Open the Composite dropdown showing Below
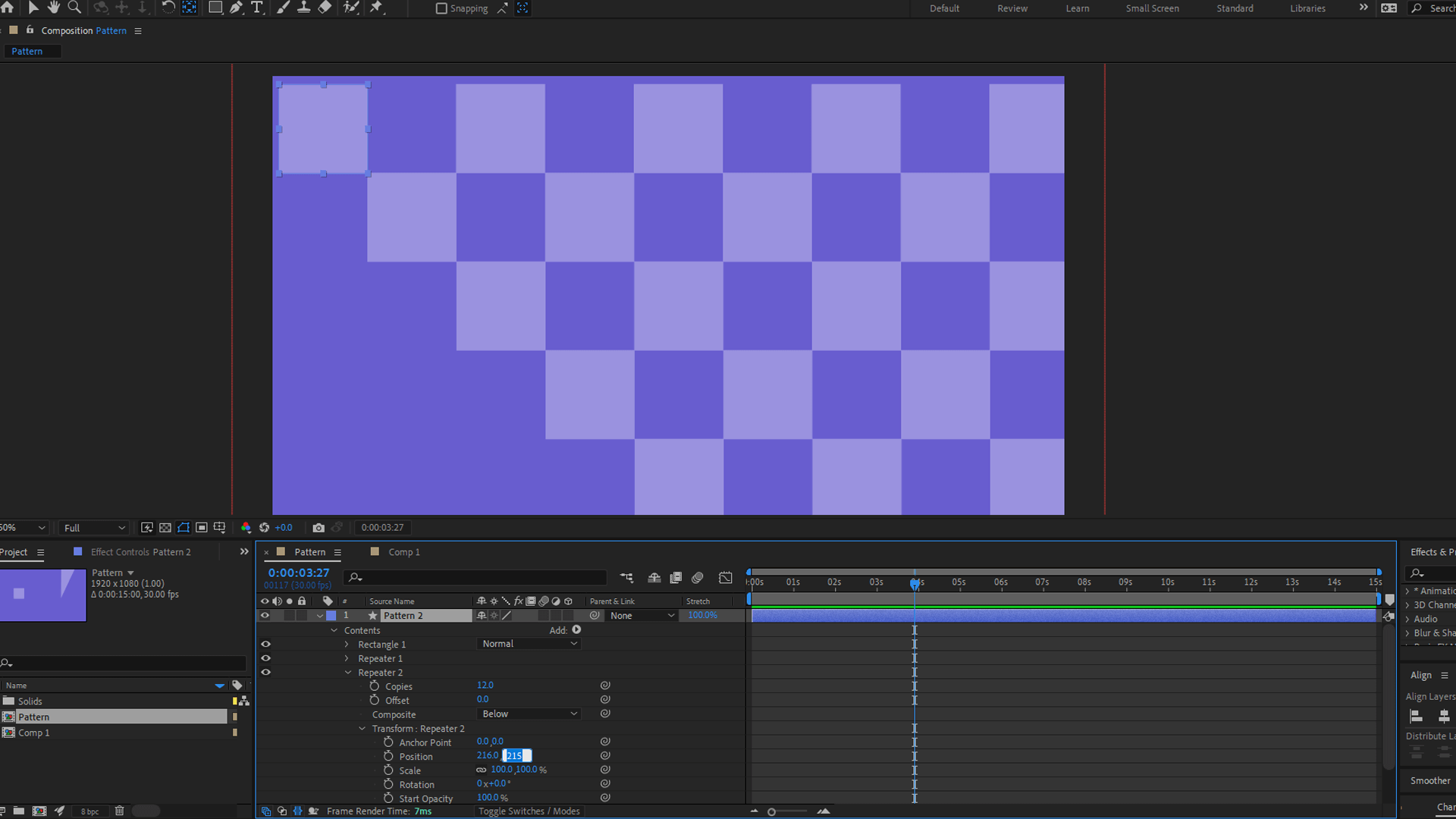Screen dimensions: 1456x819 pyautogui.click(x=529, y=714)
